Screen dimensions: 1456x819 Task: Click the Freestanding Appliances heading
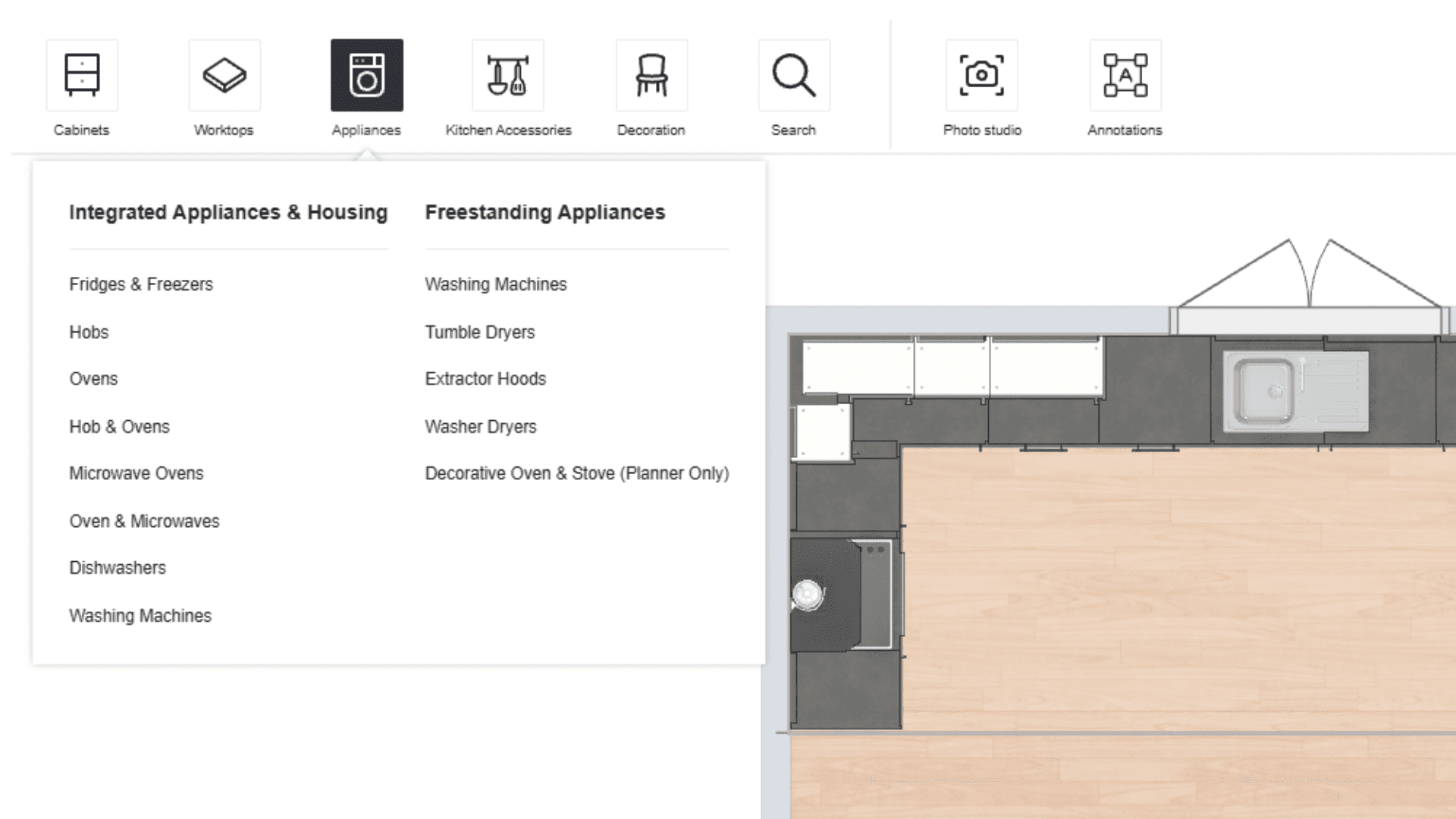[545, 212]
